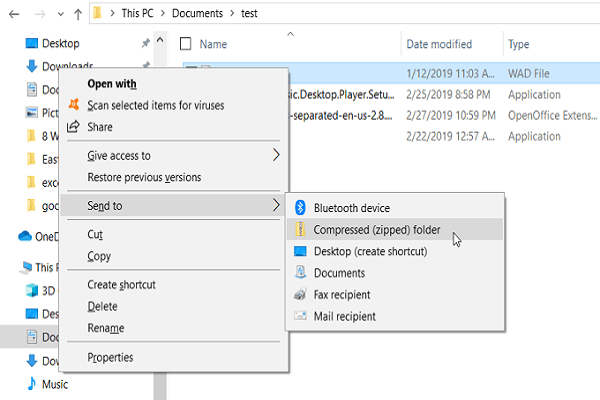
Task: Open Desktop in Quick access sidebar
Action: (61, 44)
